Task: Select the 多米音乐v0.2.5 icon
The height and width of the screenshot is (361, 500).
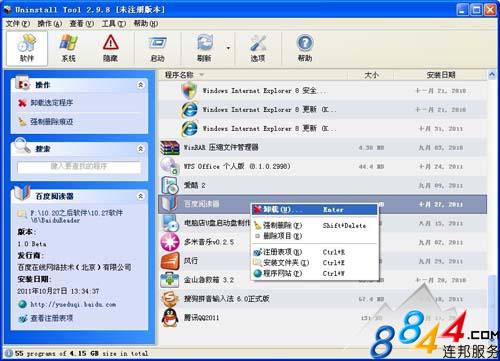Action: (169, 242)
